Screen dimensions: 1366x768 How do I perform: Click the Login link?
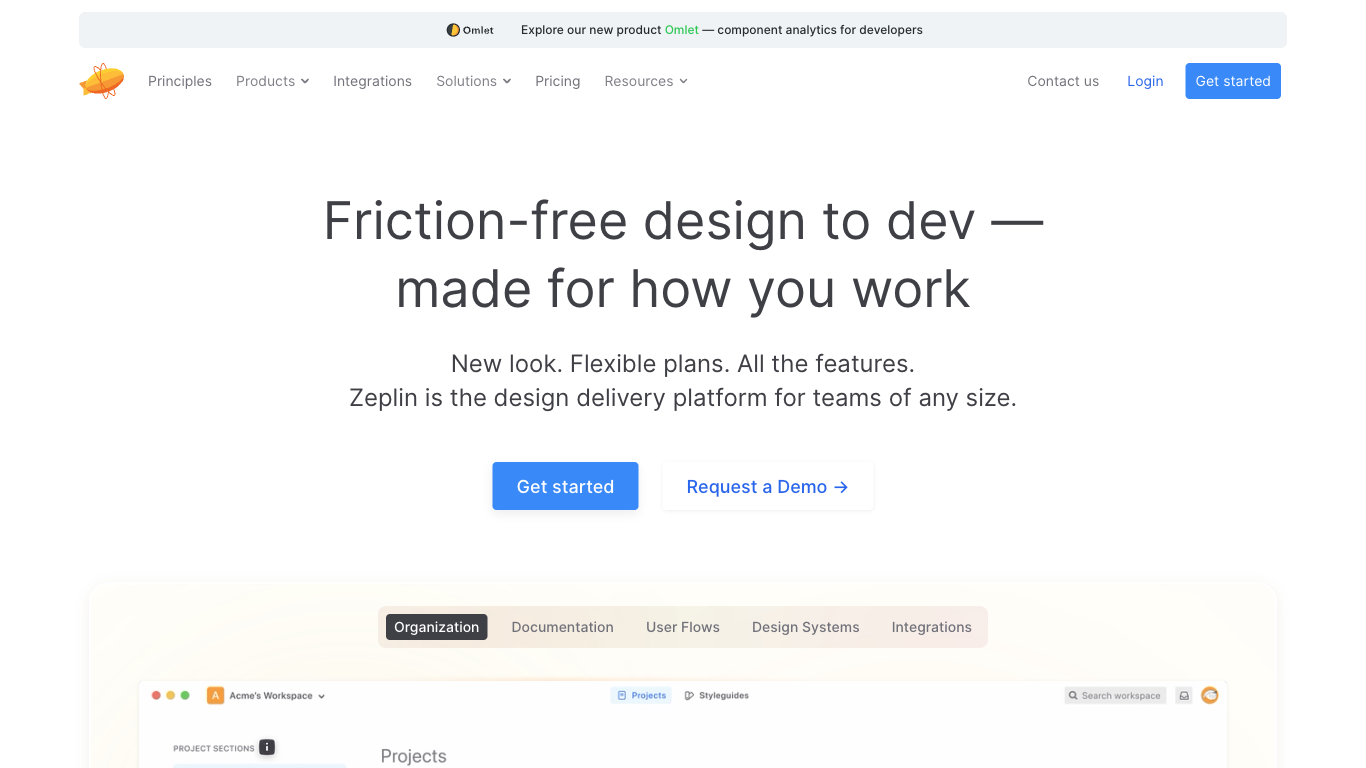point(1145,81)
